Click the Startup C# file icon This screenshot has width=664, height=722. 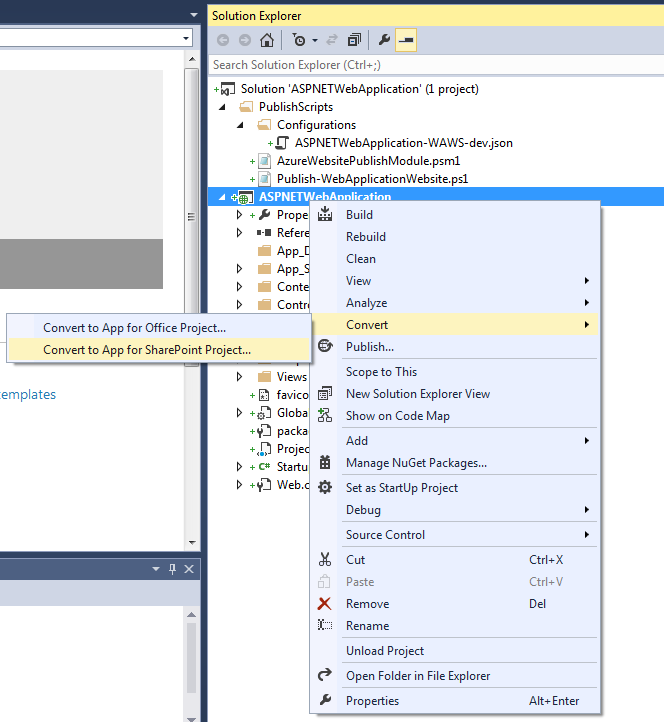[265, 466]
